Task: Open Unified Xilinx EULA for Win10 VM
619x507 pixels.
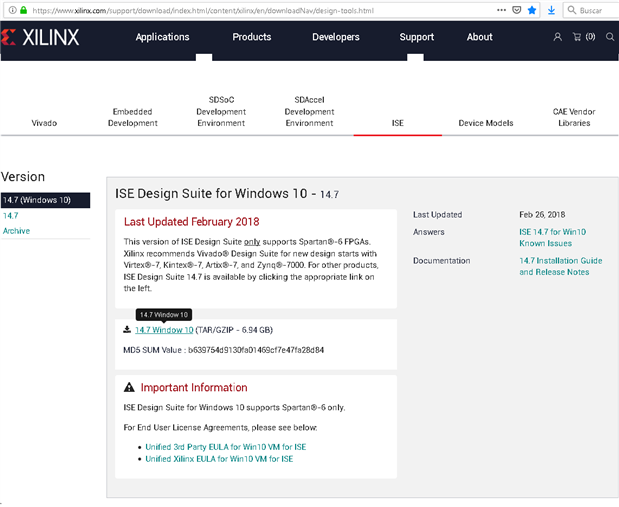Action: [x=218, y=459]
